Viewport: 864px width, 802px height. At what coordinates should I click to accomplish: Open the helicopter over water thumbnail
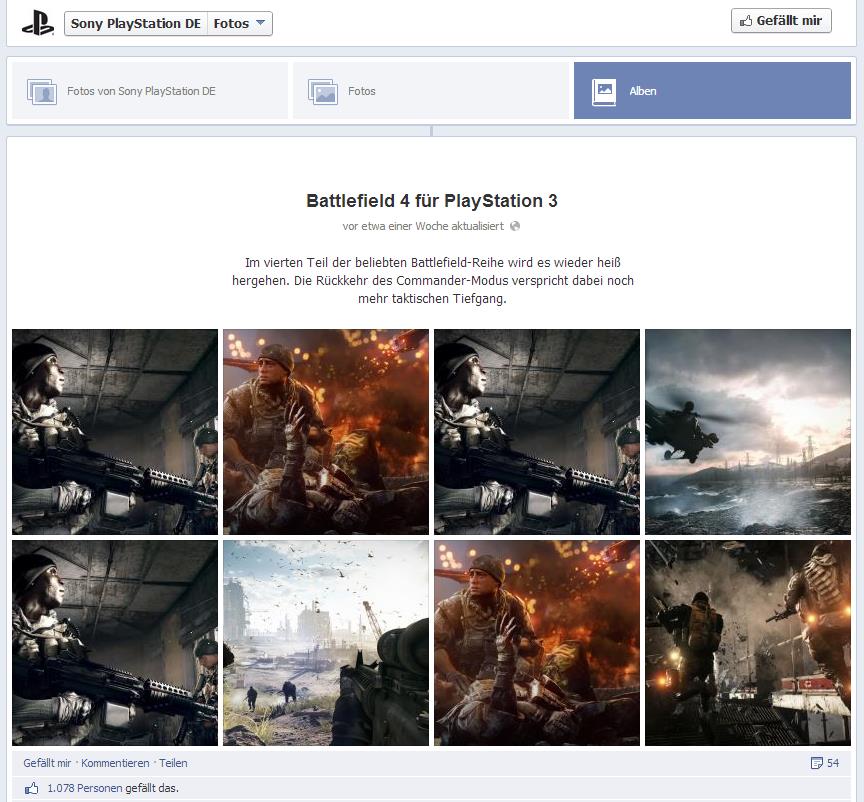748,431
